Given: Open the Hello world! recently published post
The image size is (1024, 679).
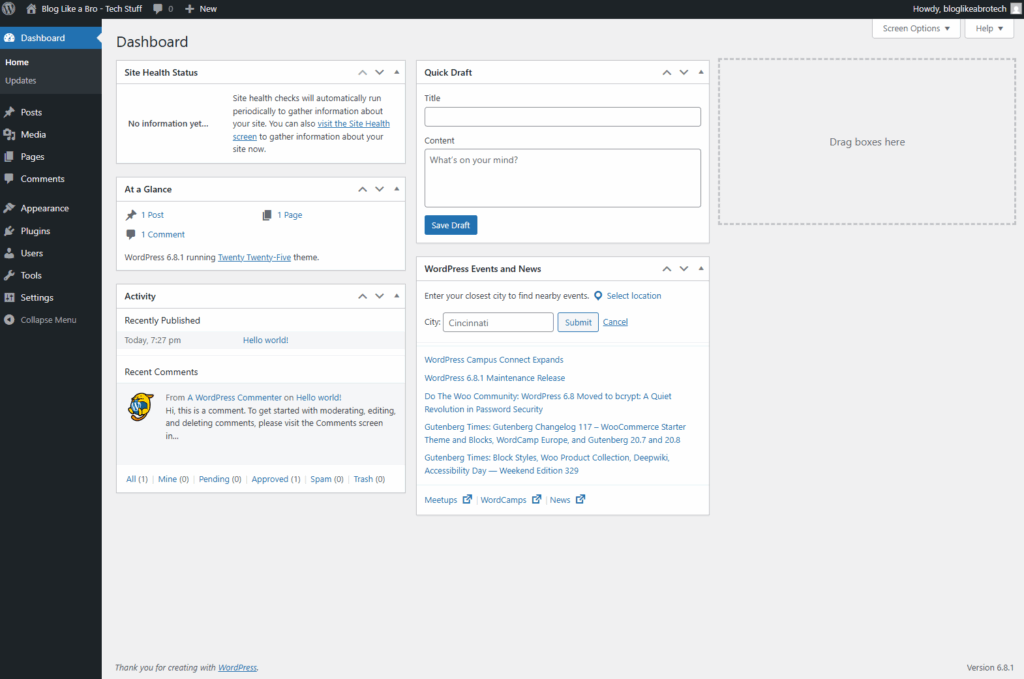Looking at the screenshot, I should pyautogui.click(x=265, y=340).
